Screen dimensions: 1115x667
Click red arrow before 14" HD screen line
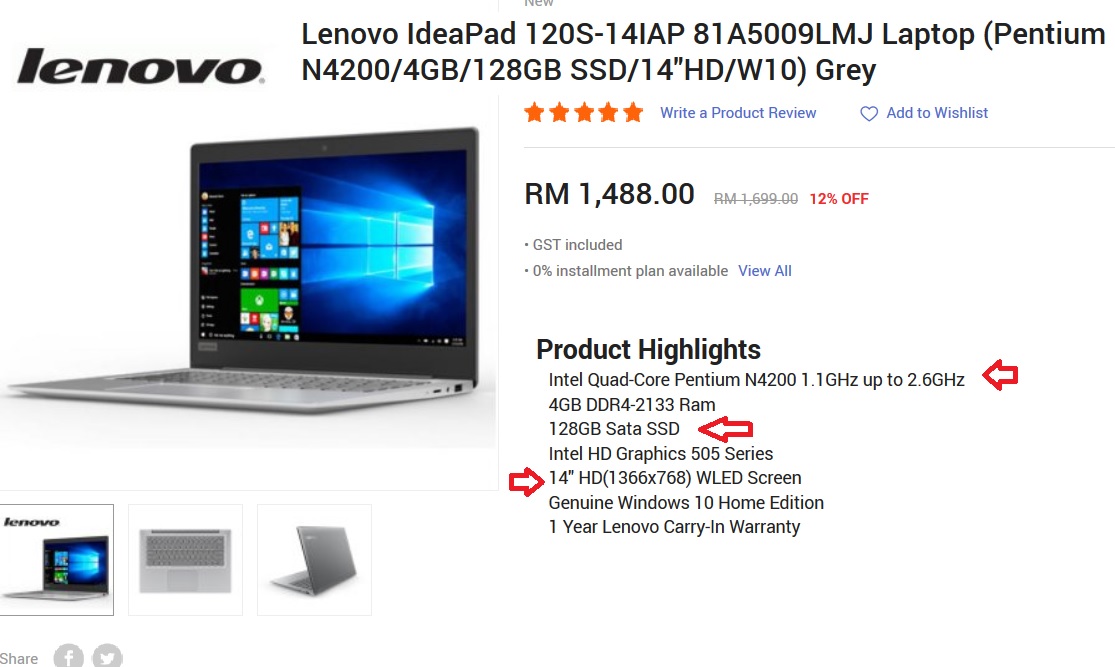(526, 482)
